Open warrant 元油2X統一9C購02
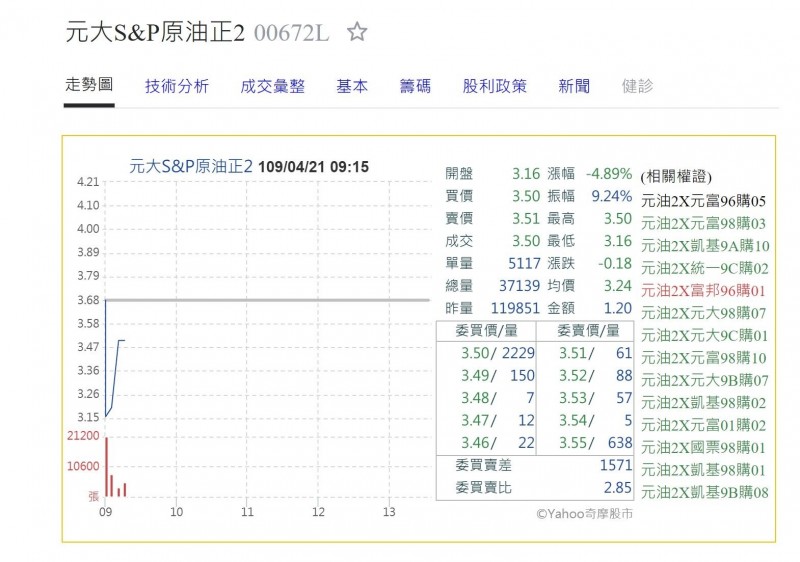The height and width of the screenshot is (562, 800). (704, 268)
